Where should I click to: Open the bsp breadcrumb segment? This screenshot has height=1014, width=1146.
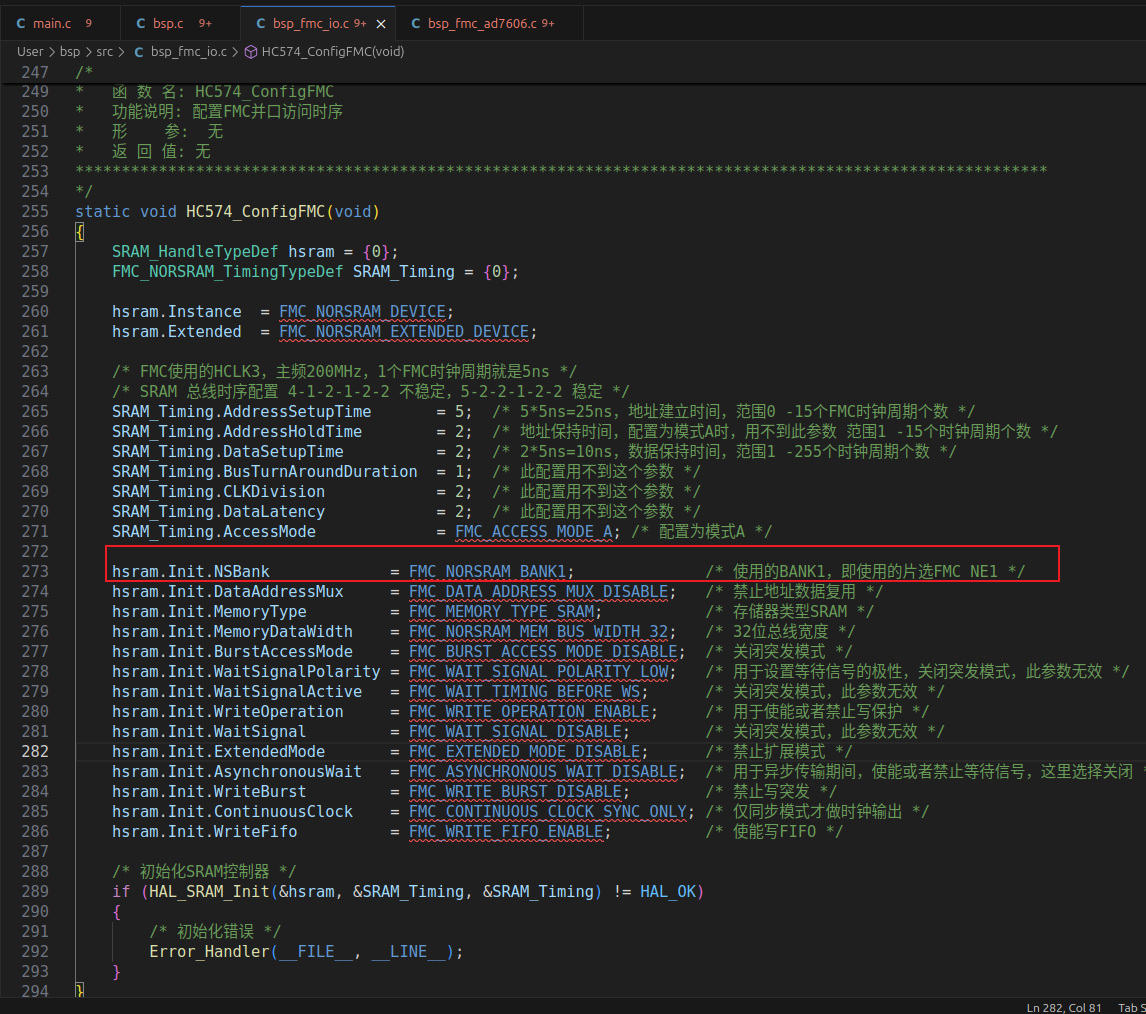click(x=70, y=52)
